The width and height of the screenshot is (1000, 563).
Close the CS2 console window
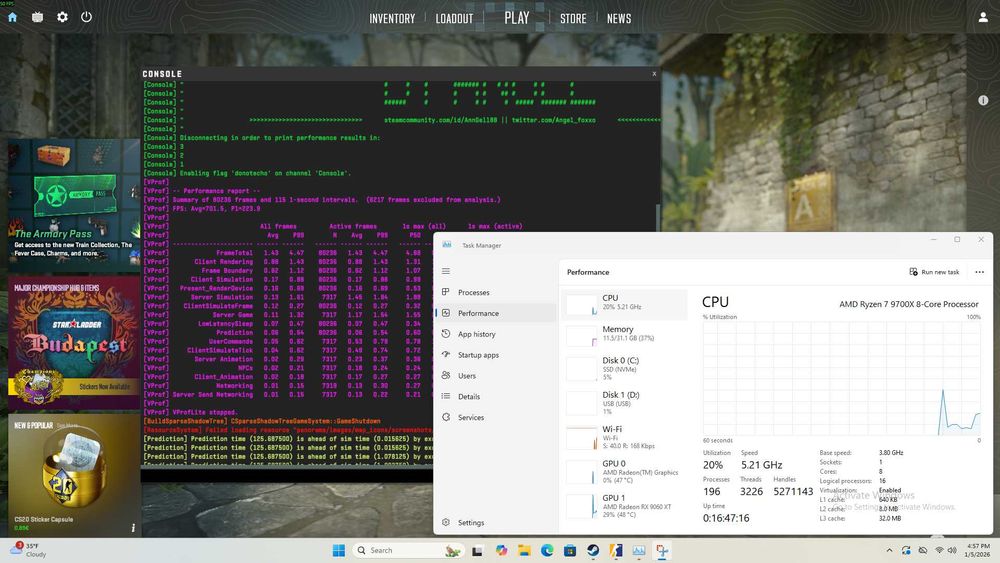click(x=654, y=73)
